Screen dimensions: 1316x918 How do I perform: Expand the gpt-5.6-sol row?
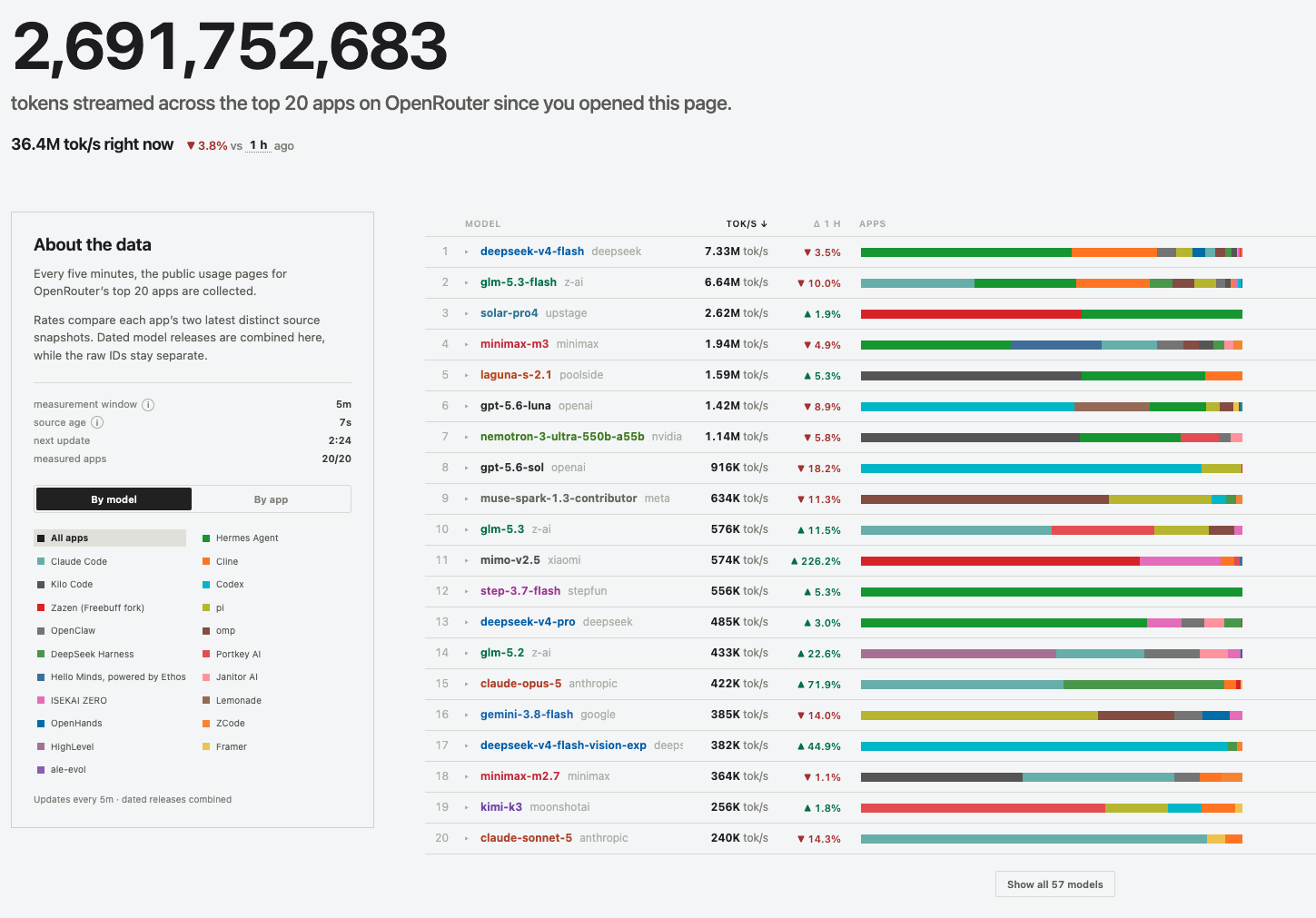point(466,469)
